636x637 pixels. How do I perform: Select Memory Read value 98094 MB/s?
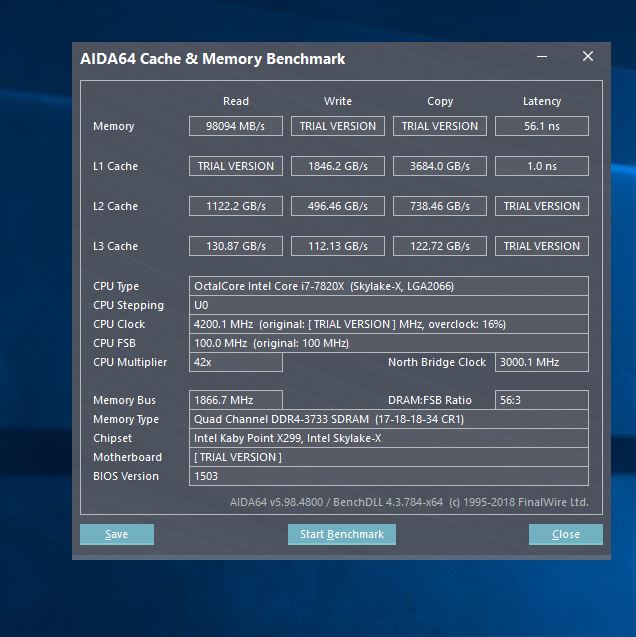(236, 126)
